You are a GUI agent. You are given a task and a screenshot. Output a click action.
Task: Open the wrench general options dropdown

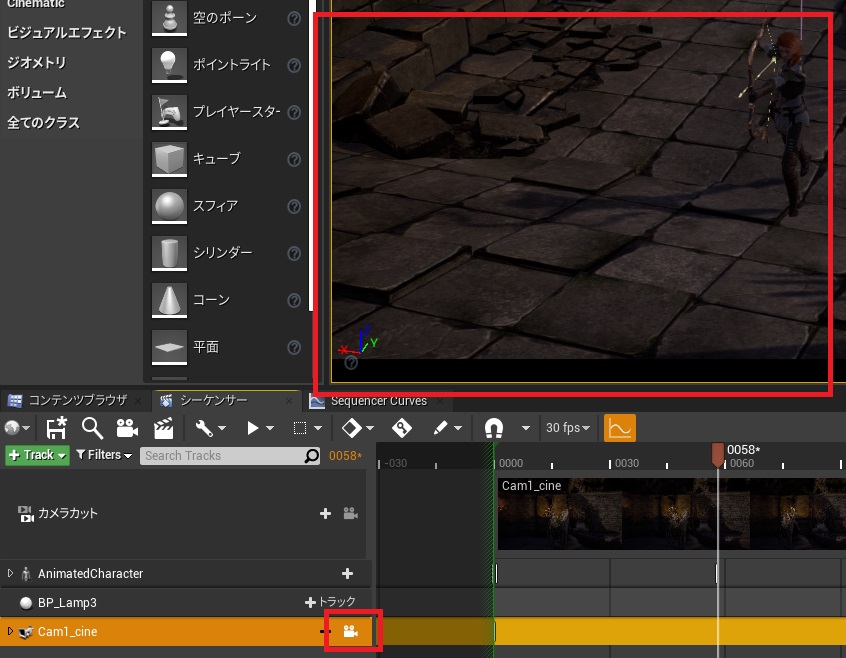point(210,428)
